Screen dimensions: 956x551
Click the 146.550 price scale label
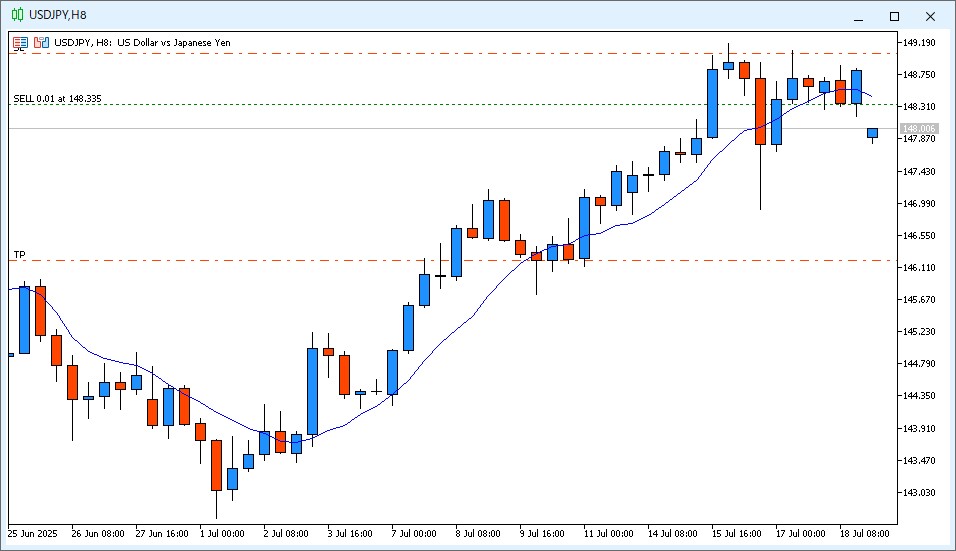pyautogui.click(x=919, y=236)
